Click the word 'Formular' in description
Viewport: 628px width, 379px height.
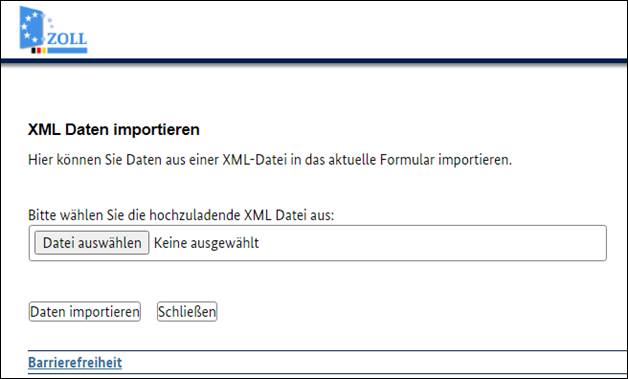coord(407,160)
